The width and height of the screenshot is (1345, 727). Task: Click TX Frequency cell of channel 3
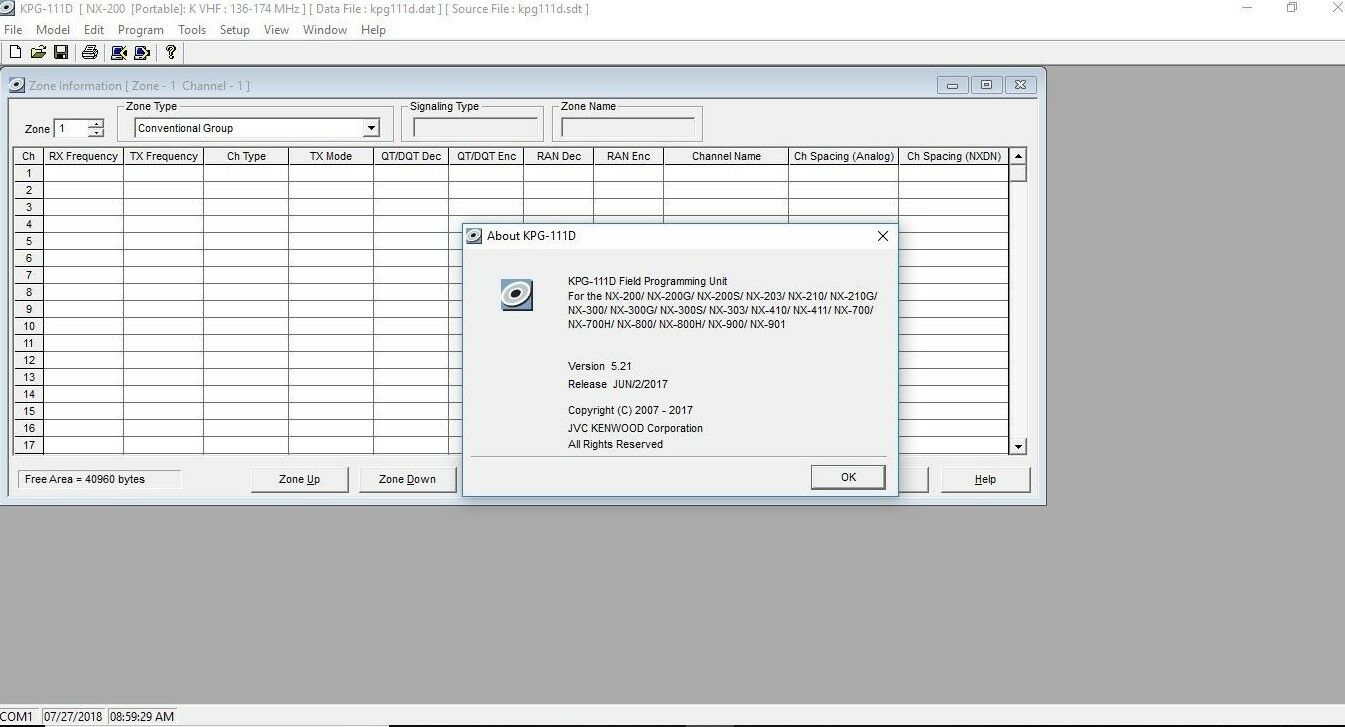pyautogui.click(x=164, y=207)
